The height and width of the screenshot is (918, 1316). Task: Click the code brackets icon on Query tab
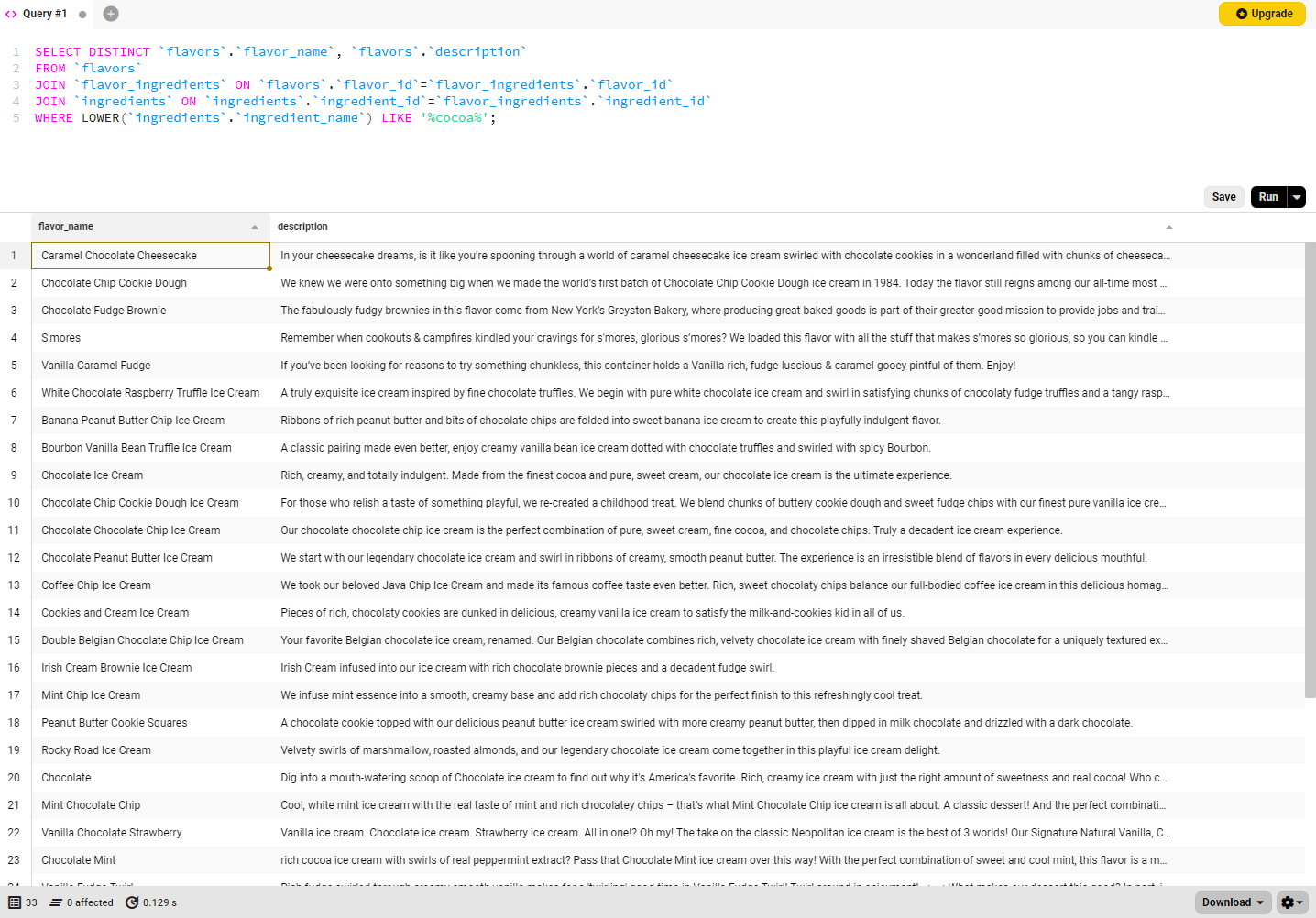(x=11, y=14)
